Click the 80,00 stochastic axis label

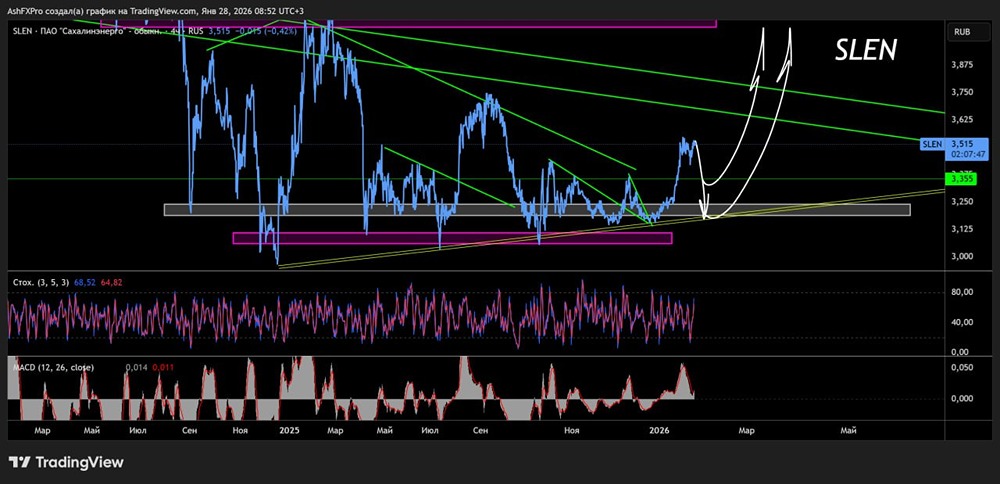[x=960, y=292]
